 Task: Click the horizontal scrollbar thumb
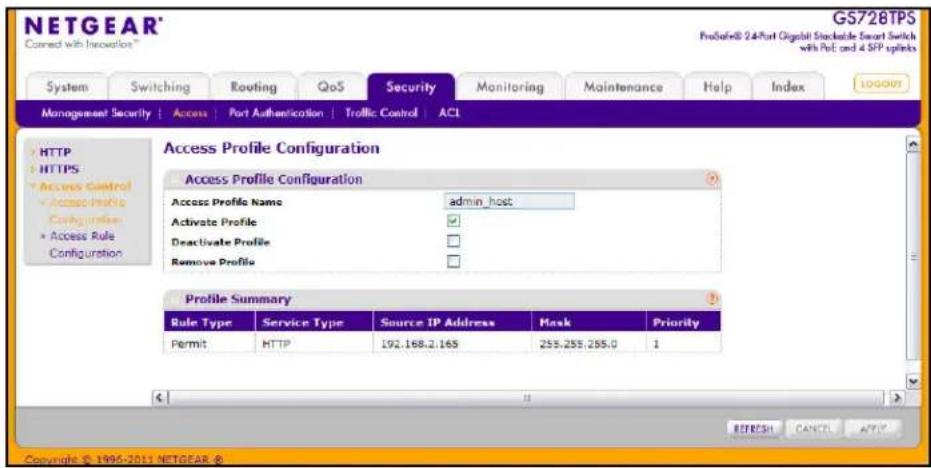tap(527, 397)
